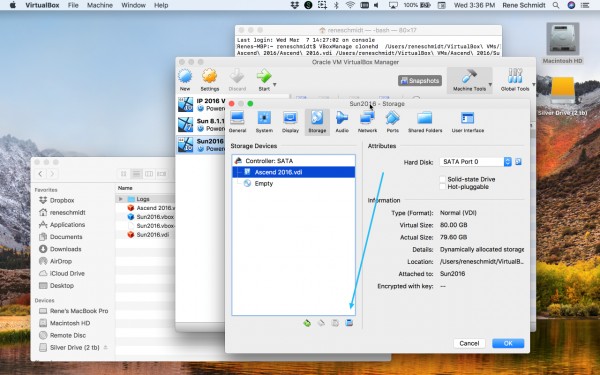
Task: Click the Dropbox menu bar icon
Action: 294,5
